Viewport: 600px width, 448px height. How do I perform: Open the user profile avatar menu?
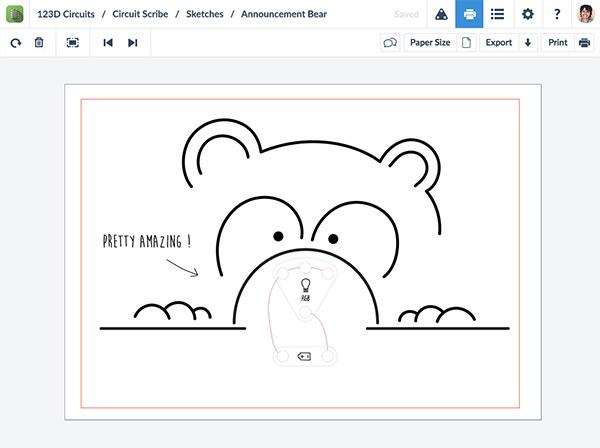[585, 14]
